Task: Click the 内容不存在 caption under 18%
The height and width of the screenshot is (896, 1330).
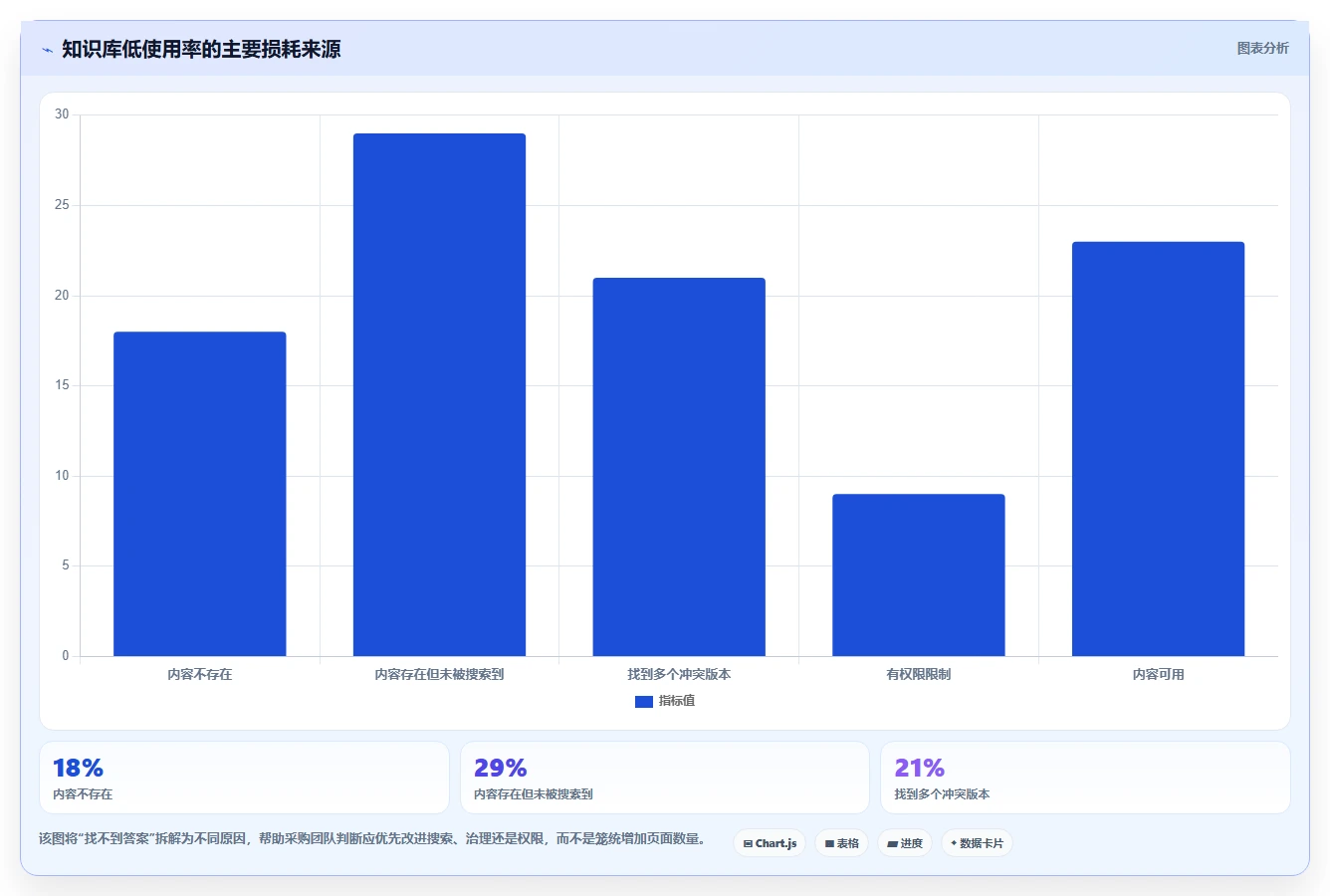Action: pyautogui.click(x=83, y=794)
